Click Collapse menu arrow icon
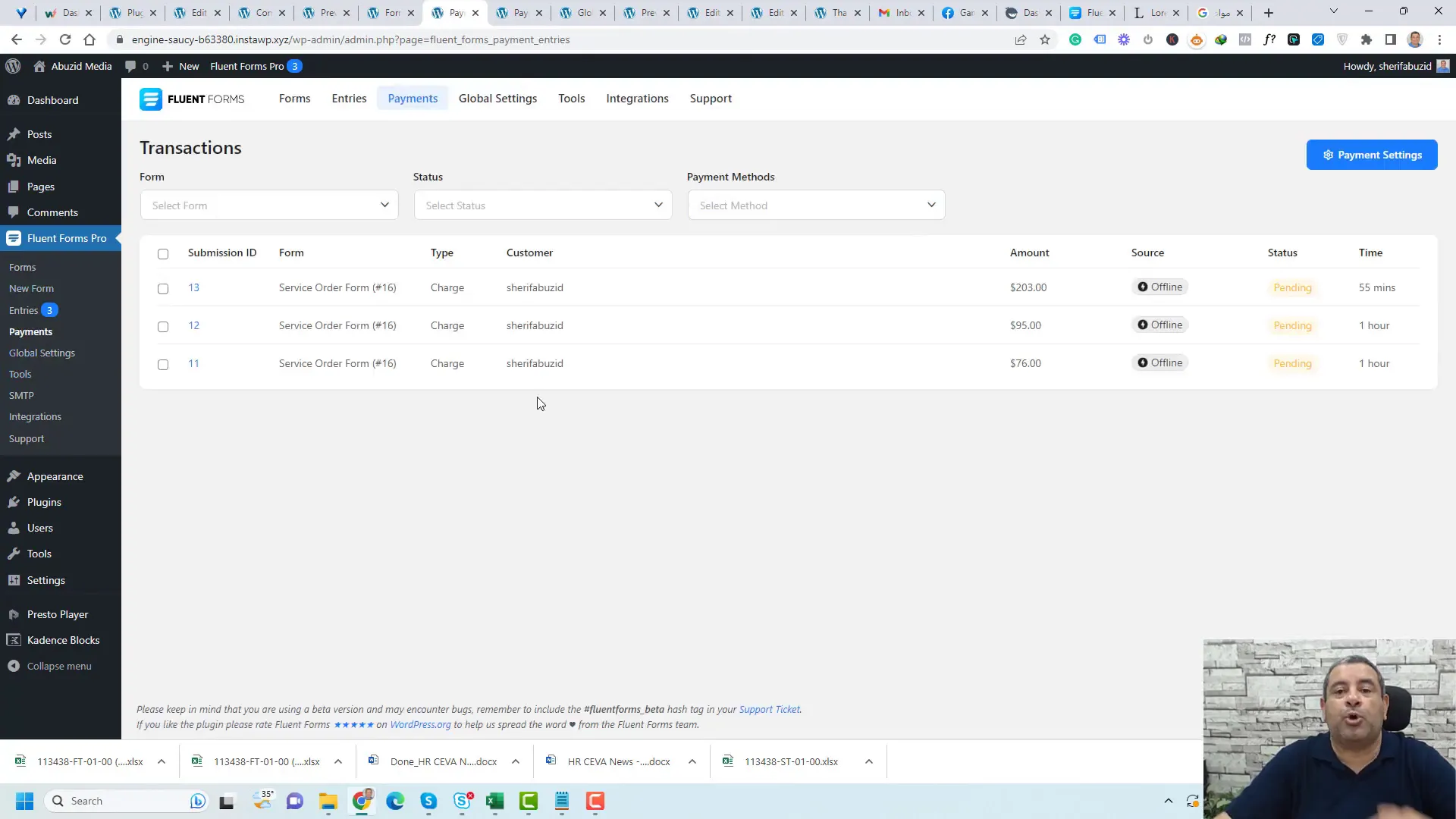Screen dimensions: 1456x819 (14, 666)
